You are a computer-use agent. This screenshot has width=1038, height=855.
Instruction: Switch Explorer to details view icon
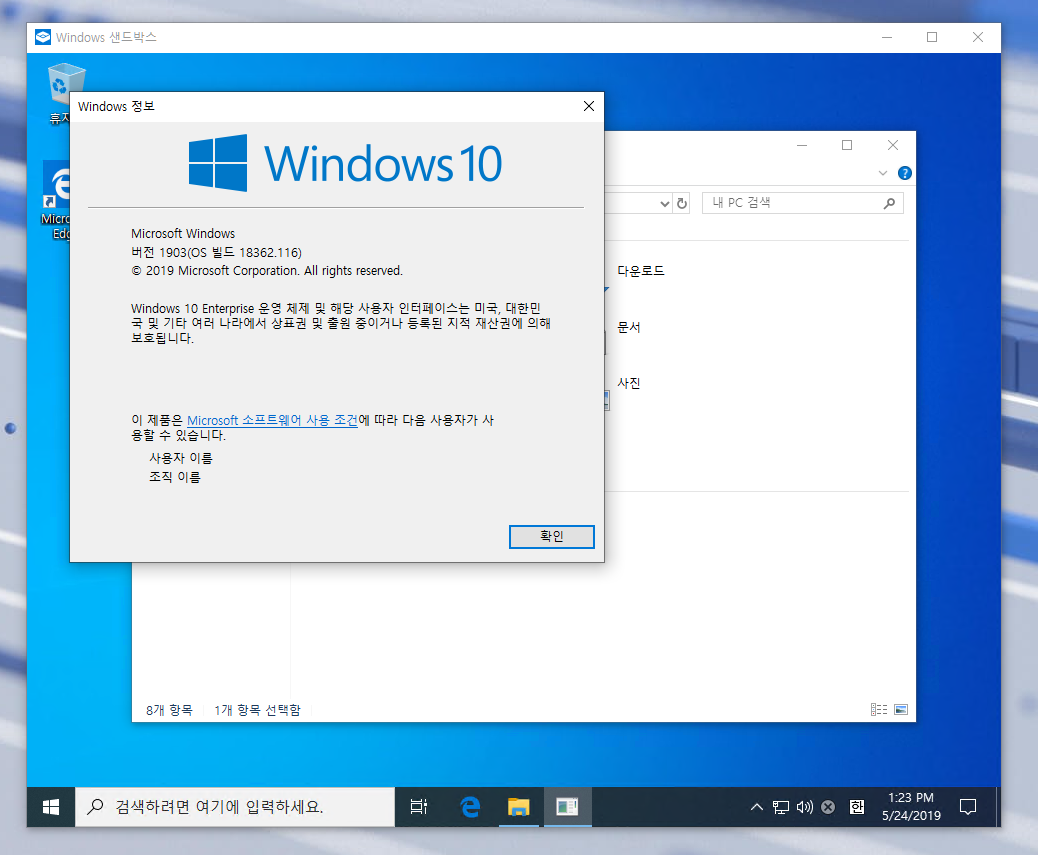(x=879, y=709)
